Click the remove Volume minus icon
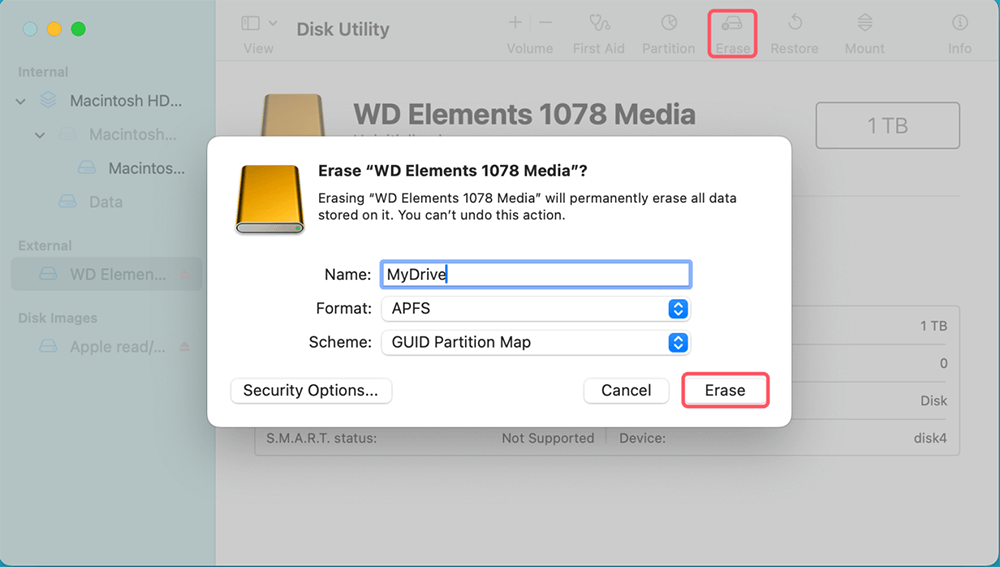 point(545,22)
